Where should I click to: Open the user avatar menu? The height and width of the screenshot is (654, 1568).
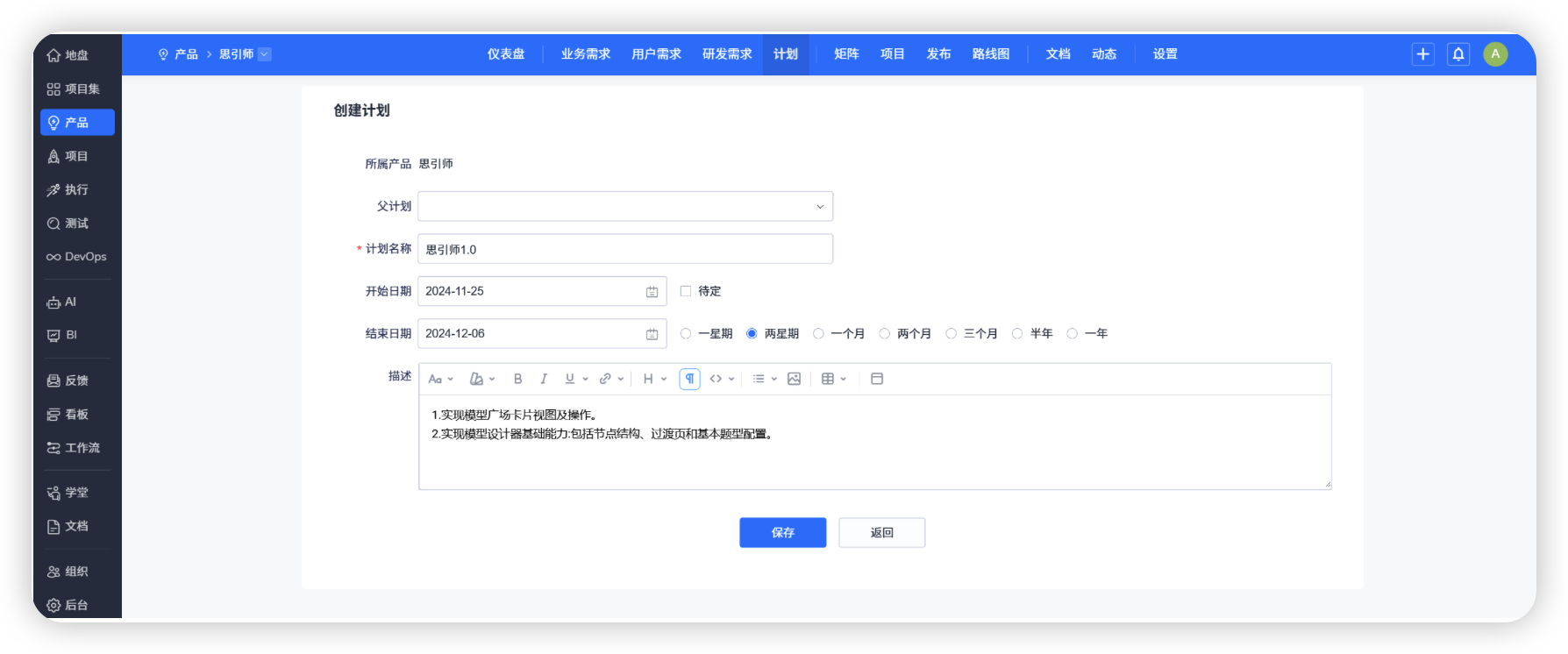[x=1495, y=54]
